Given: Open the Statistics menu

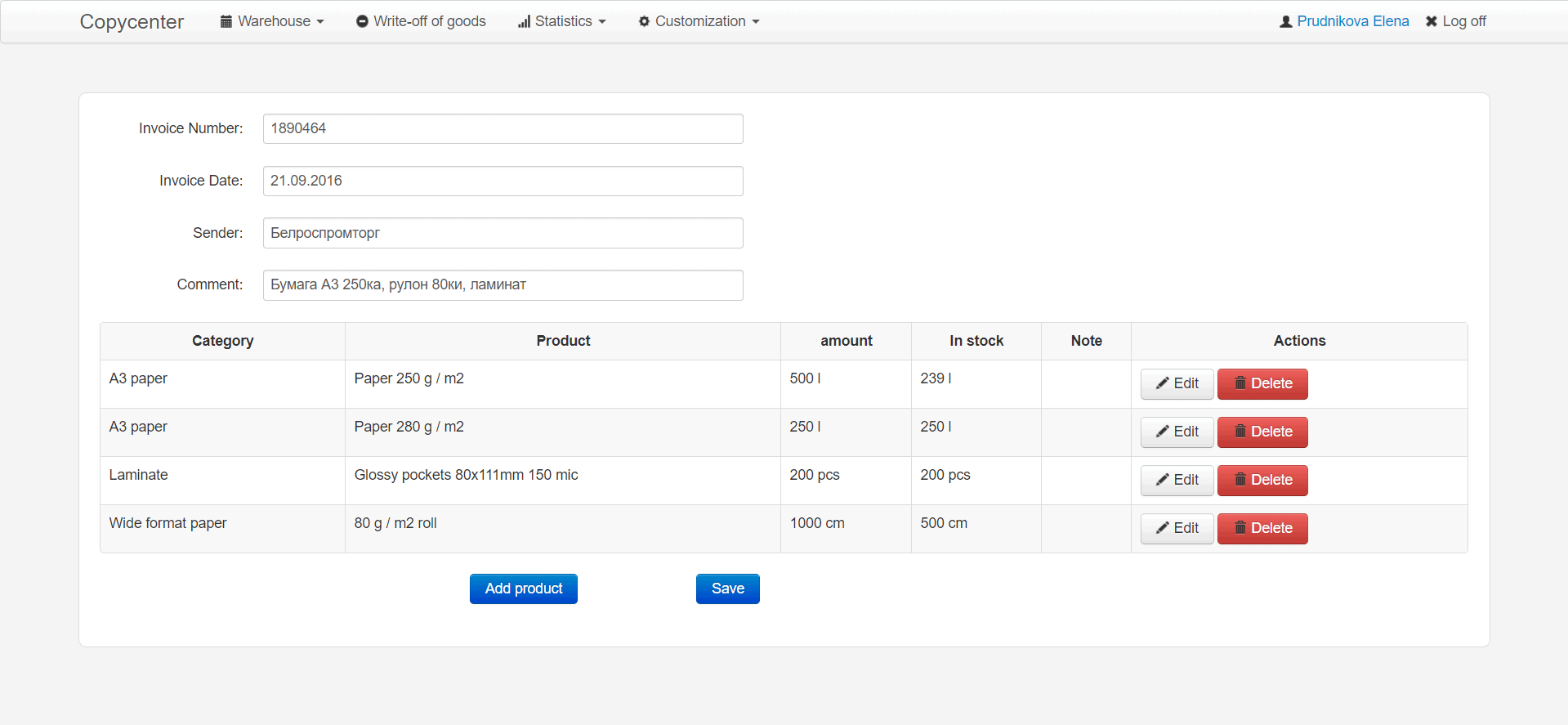Looking at the screenshot, I should click(x=562, y=21).
